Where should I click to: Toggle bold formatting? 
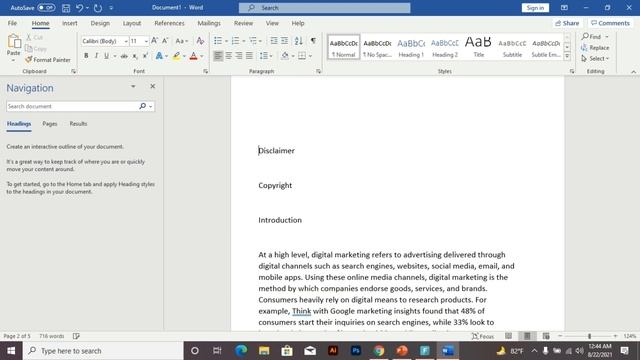[86, 56]
